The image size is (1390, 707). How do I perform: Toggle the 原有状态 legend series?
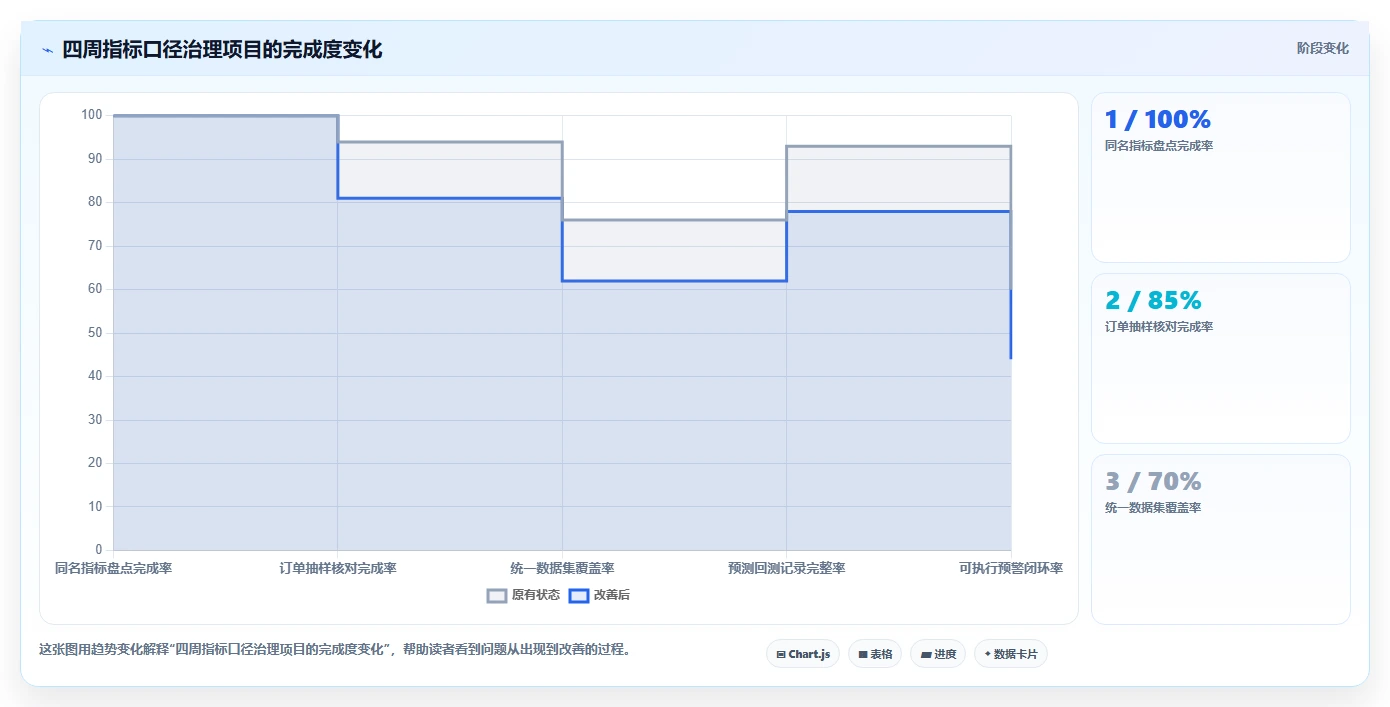[523, 595]
